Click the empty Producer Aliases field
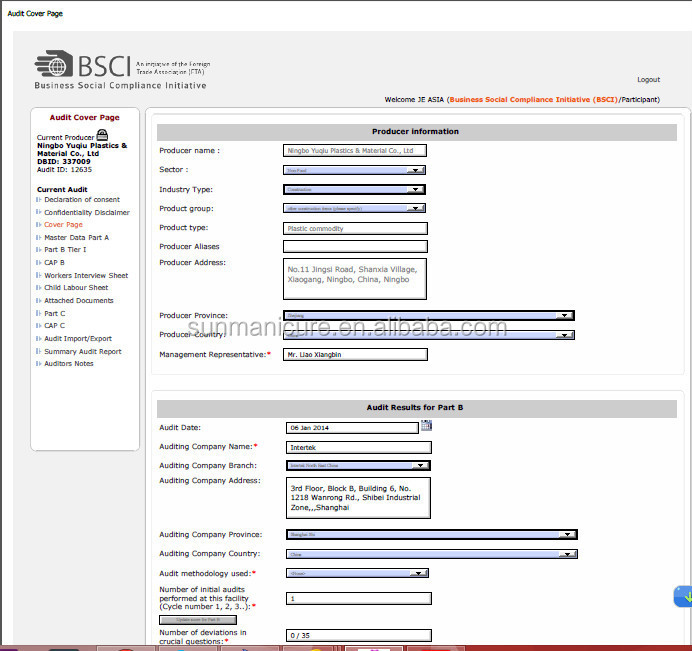Screen dimensions: 692x651 point(355,246)
